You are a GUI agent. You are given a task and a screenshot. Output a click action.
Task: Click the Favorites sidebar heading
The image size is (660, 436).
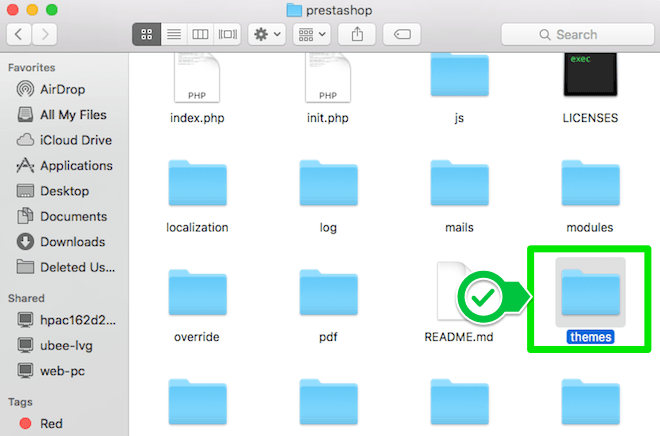coord(32,67)
